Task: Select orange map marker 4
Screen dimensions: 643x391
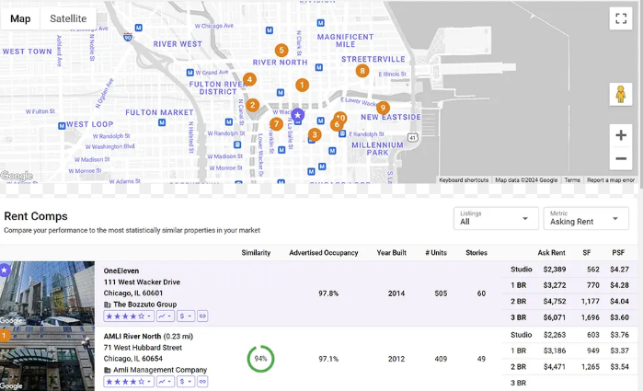Action: click(x=249, y=80)
